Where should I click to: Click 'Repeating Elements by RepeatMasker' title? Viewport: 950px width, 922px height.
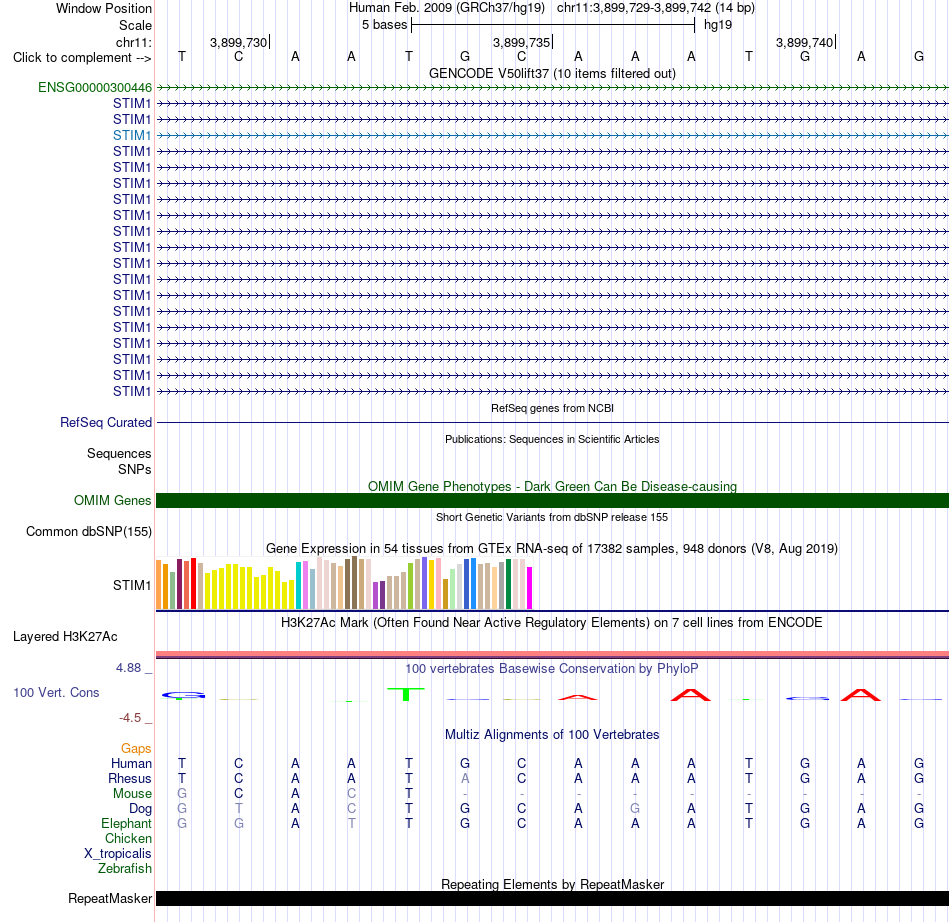tap(552, 884)
